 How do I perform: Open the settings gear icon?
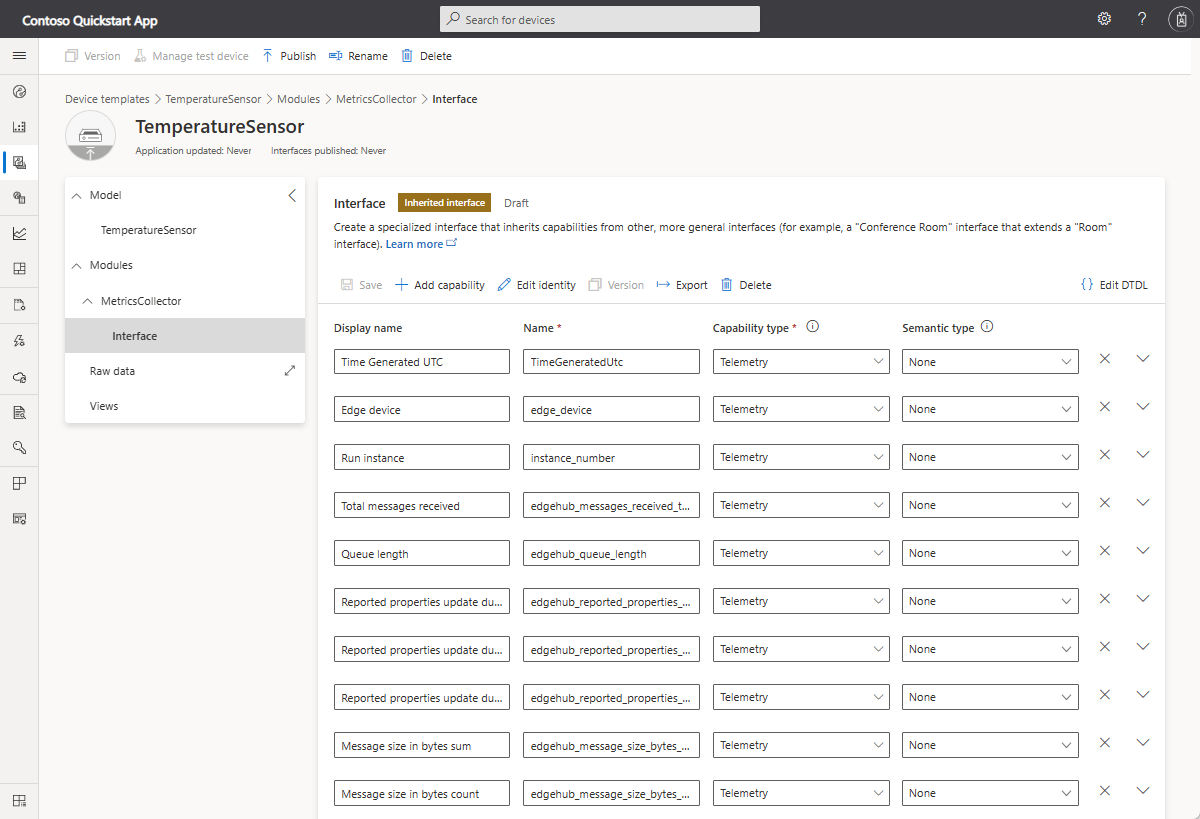[1104, 19]
